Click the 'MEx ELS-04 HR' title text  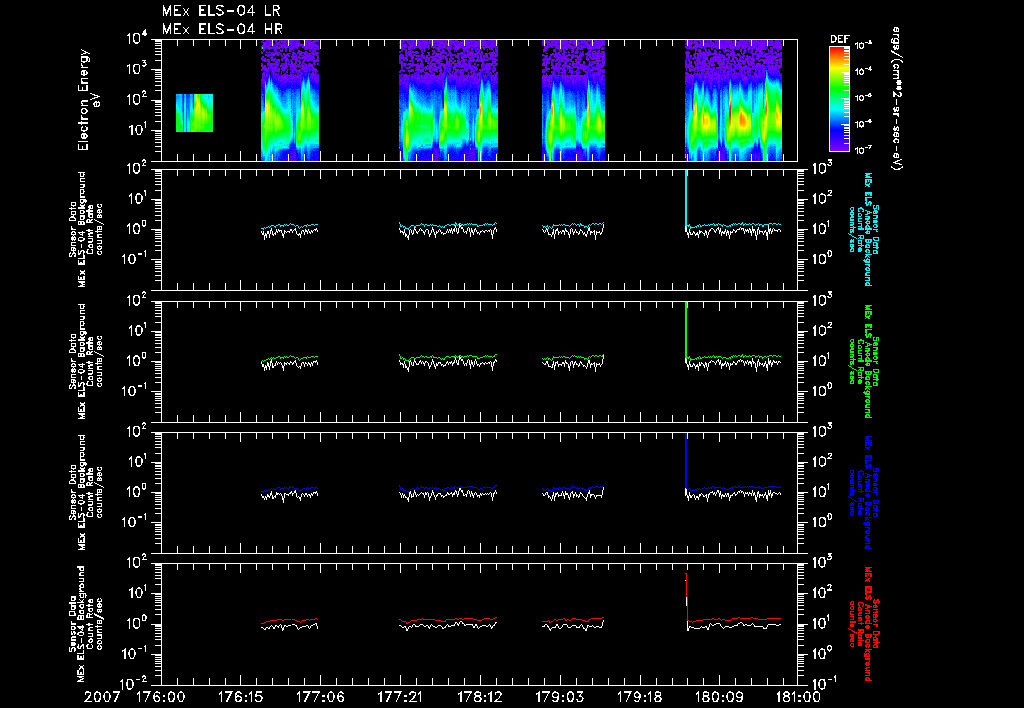click(x=222, y=29)
